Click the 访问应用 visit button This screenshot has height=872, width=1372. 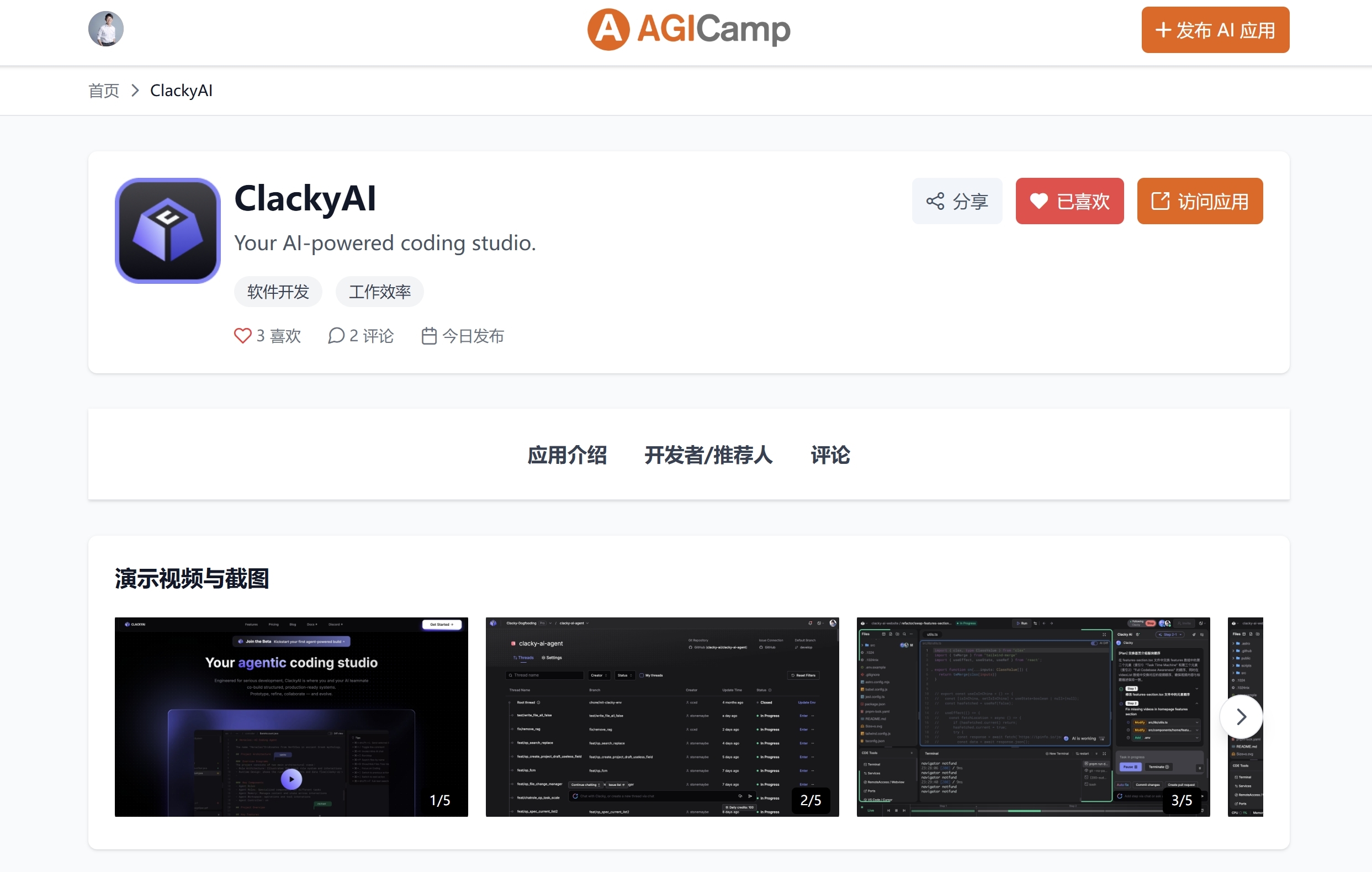point(1199,201)
